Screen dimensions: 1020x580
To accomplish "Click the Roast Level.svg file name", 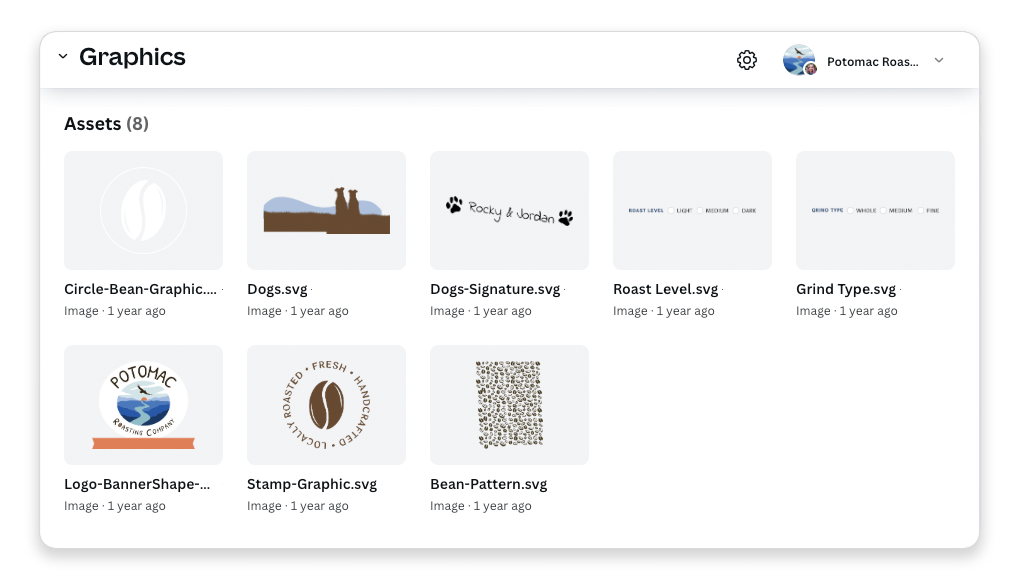I will tap(665, 289).
